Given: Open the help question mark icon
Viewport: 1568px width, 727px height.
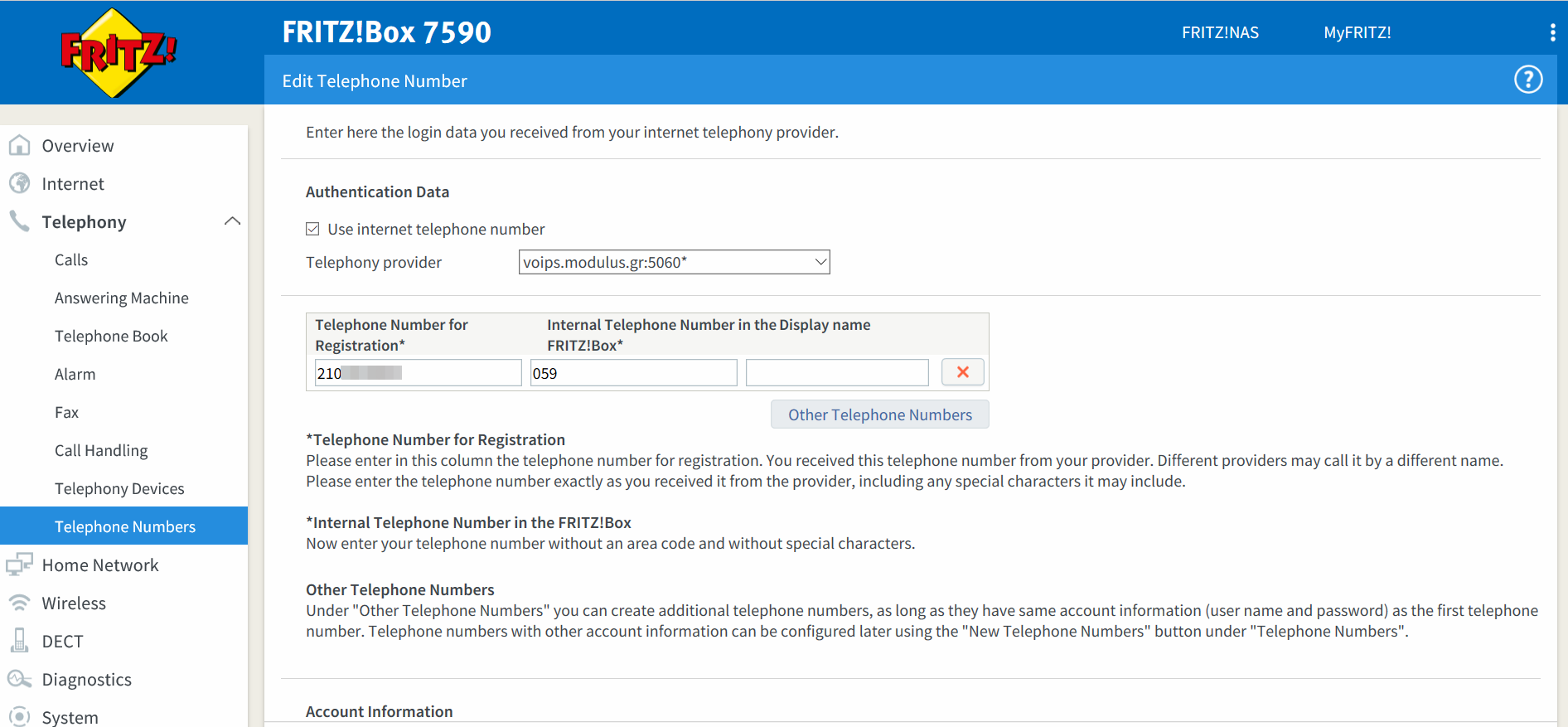Looking at the screenshot, I should click(x=1528, y=80).
